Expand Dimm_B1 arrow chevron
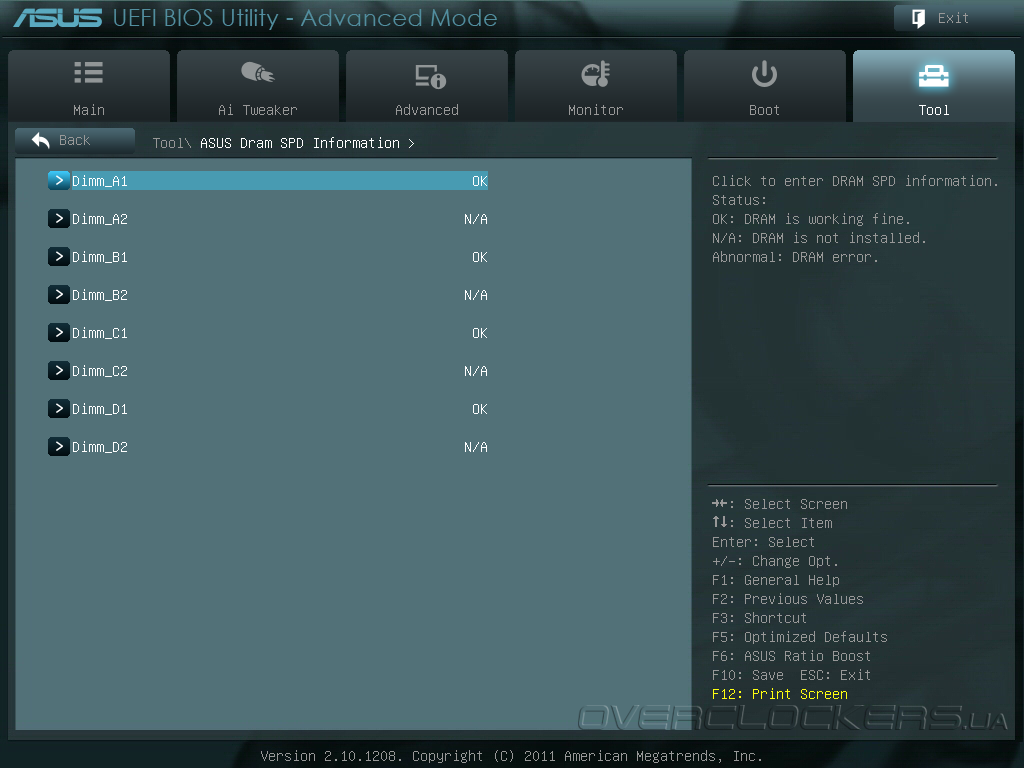This screenshot has height=768, width=1024. [59, 256]
